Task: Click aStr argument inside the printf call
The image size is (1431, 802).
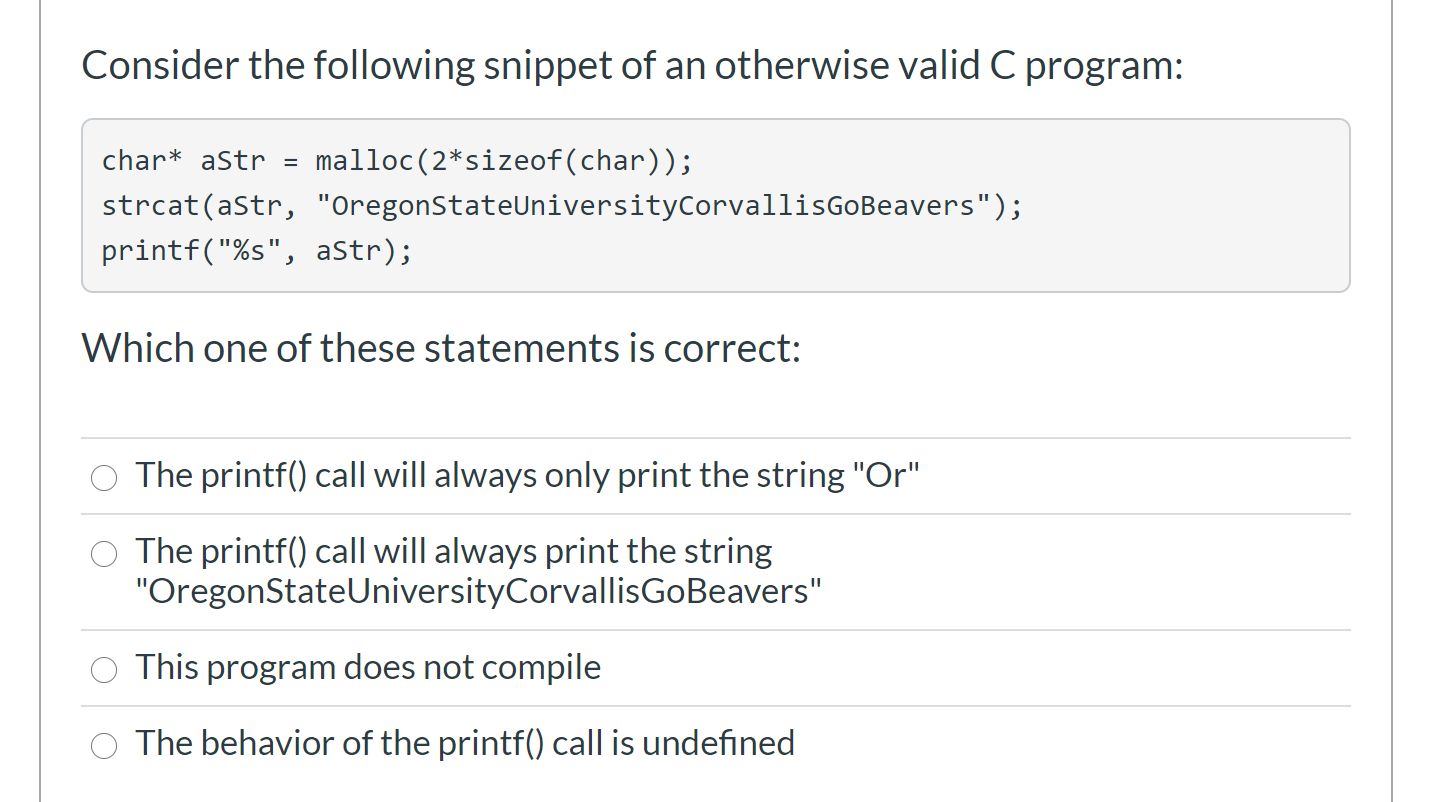Action: [348, 251]
